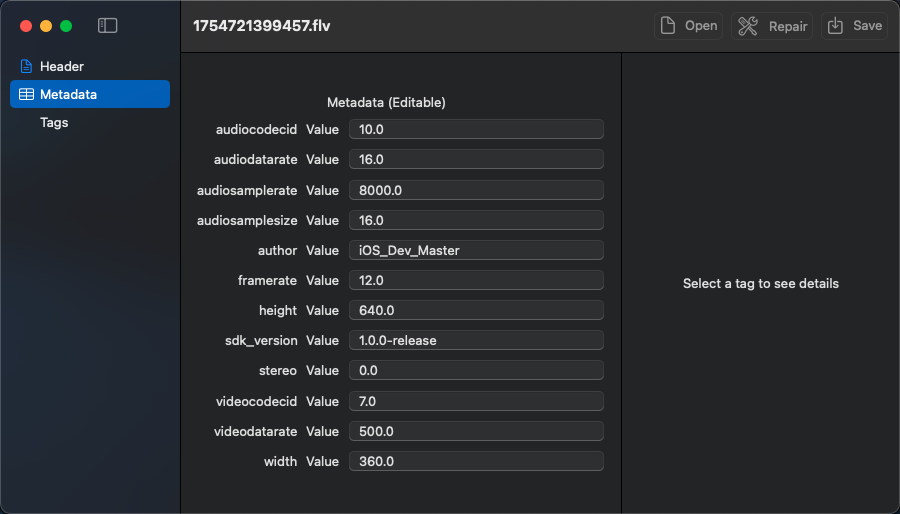The height and width of the screenshot is (514, 900).
Task: Edit the height value 640.0
Action: [x=476, y=310]
